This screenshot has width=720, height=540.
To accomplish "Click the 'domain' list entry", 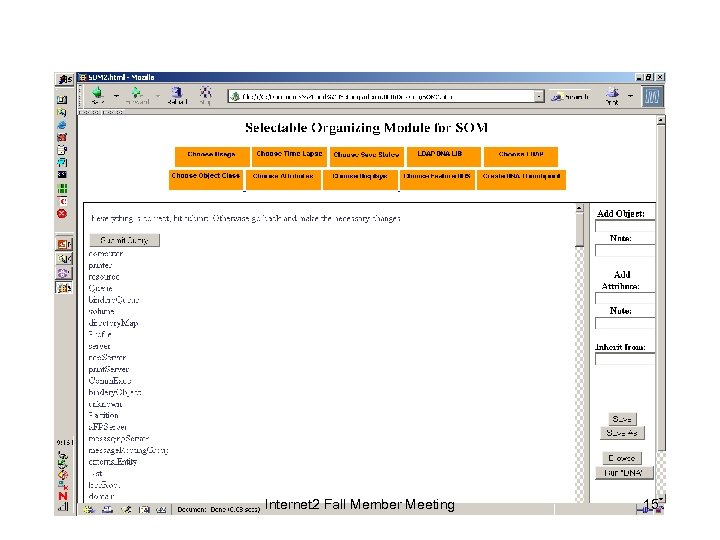I will pos(101,496).
